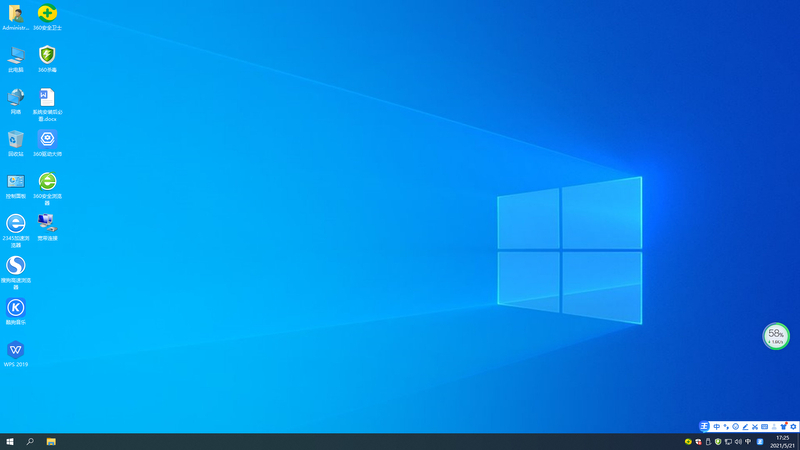Click the IME bar round logo
The image size is (800, 450).
click(x=704, y=427)
